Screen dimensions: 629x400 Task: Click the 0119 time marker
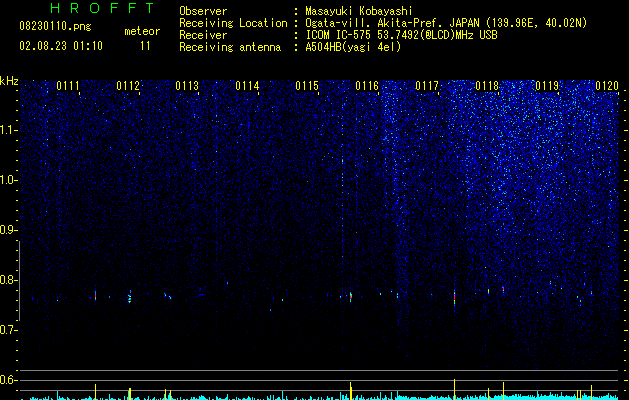pyautogui.click(x=547, y=86)
